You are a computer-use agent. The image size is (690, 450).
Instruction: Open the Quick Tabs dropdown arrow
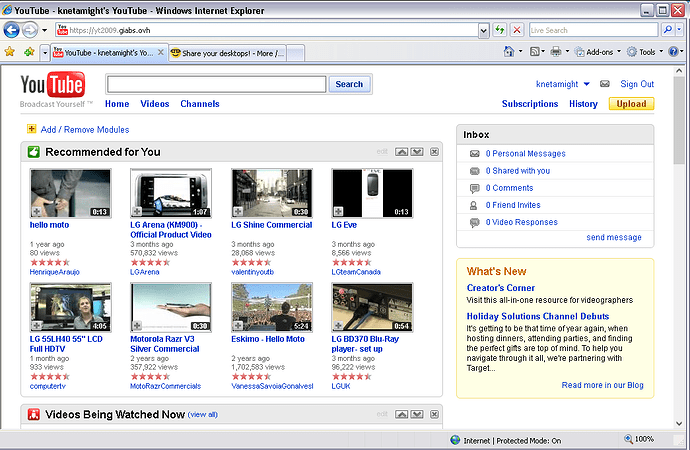tap(44, 53)
